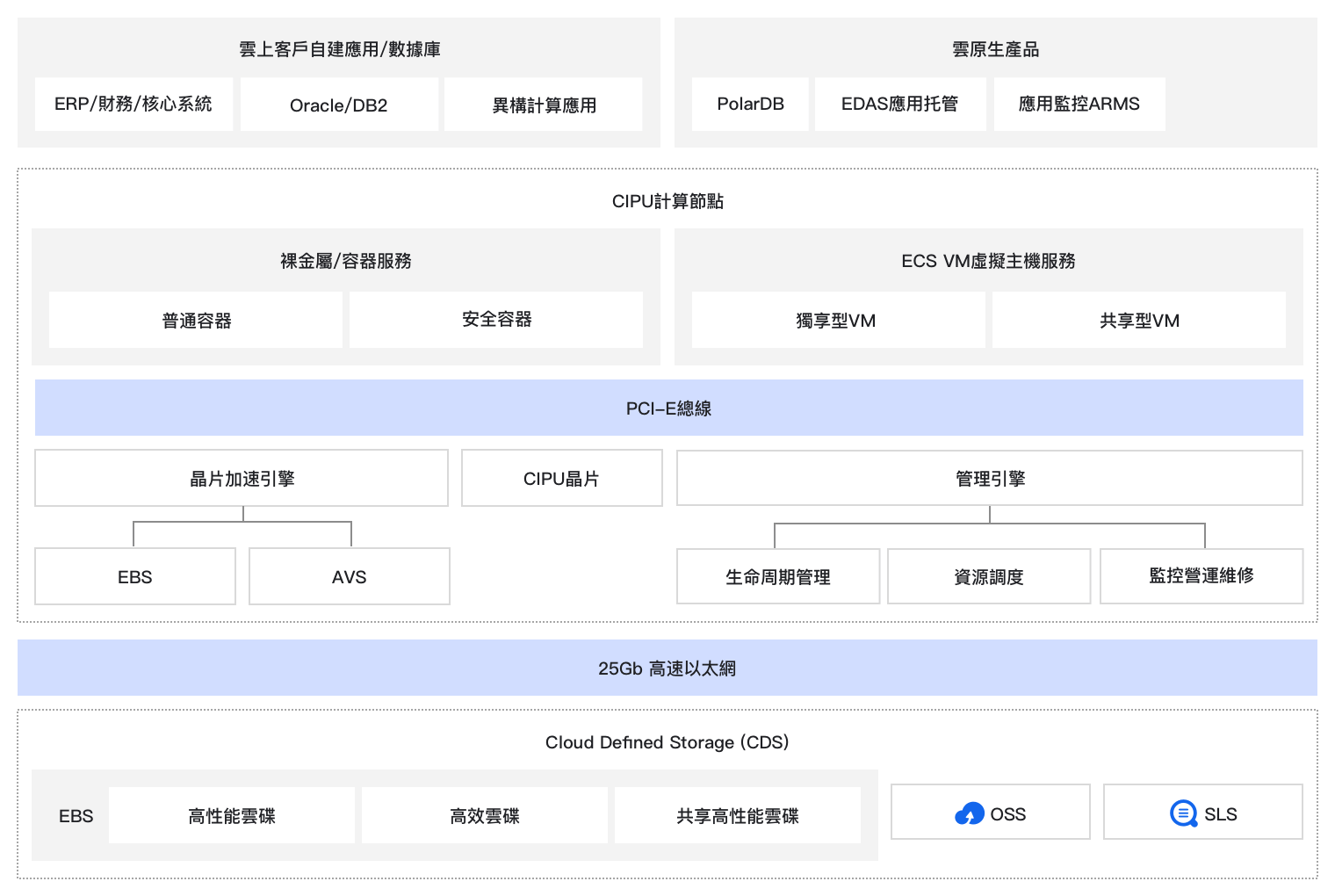1335x896 pixels.
Task: Select the 管理引擎 box
Action: coord(990,478)
